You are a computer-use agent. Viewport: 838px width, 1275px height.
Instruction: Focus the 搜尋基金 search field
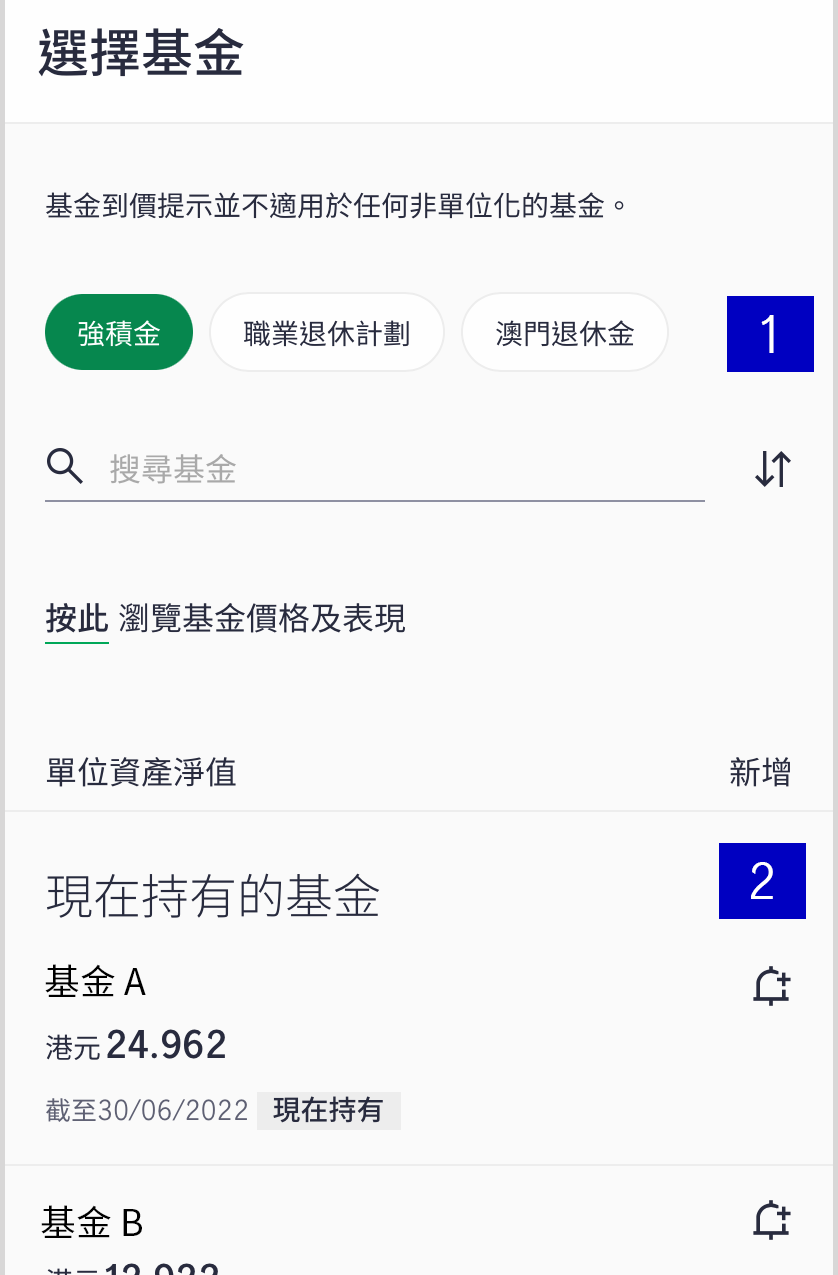tap(405, 468)
